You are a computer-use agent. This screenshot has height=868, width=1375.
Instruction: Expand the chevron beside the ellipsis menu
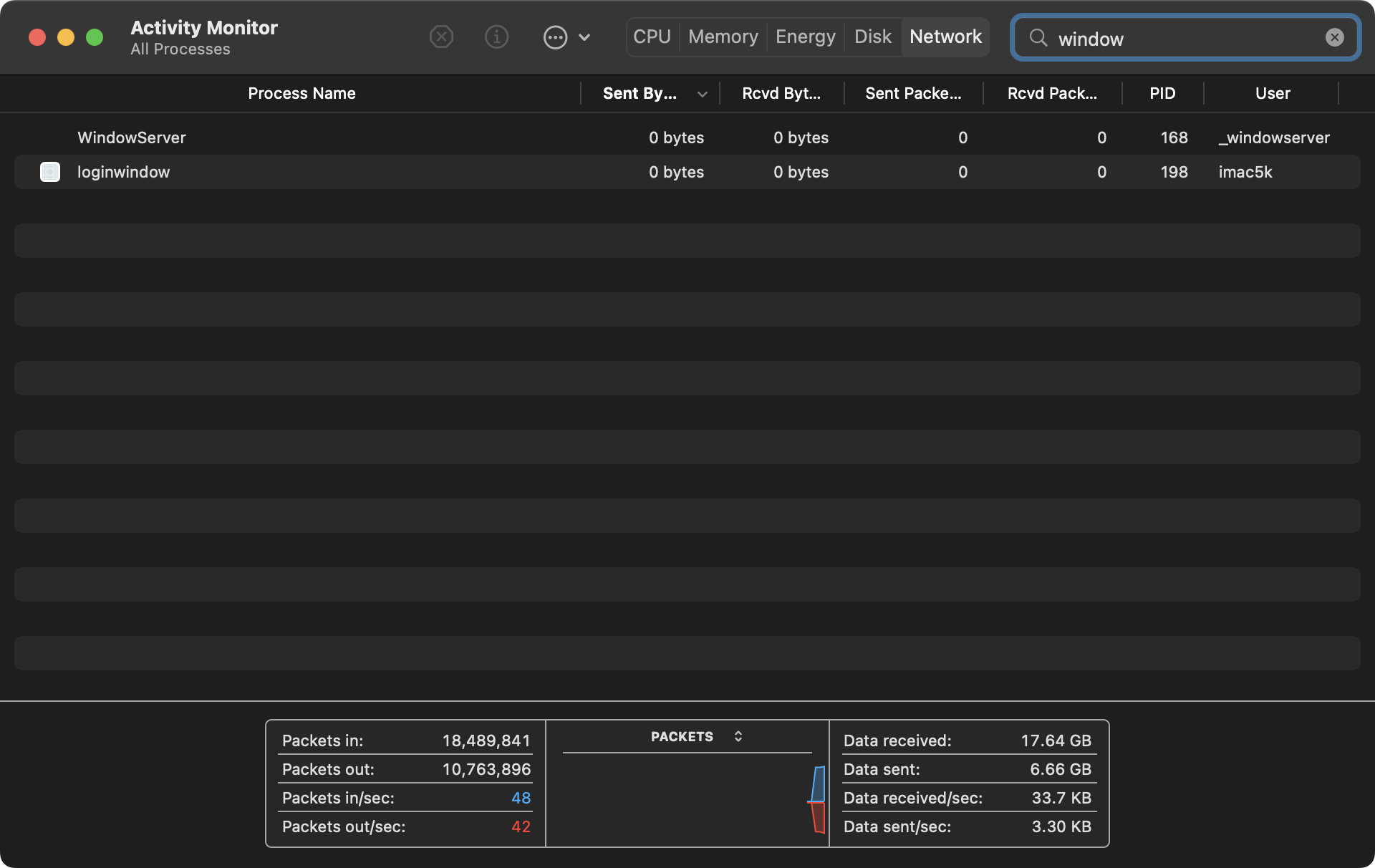pyautogui.click(x=584, y=37)
